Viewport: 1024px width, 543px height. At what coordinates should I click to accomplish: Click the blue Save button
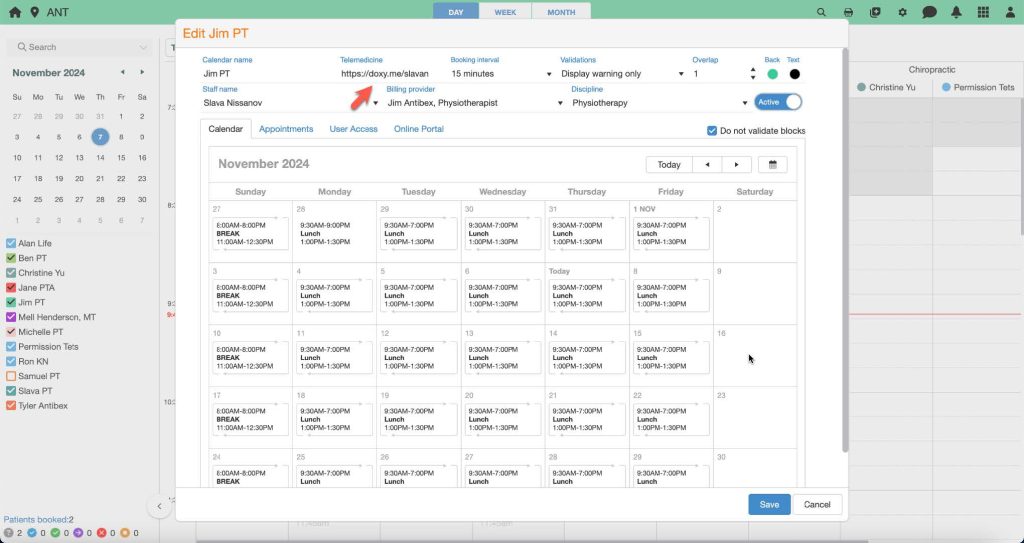[768, 504]
